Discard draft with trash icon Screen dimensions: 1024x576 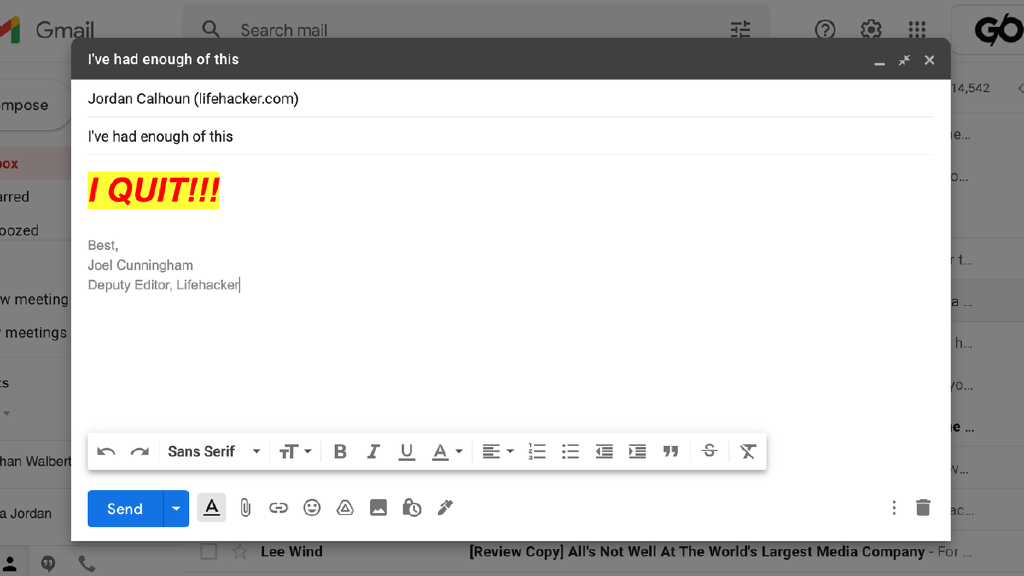[923, 507]
